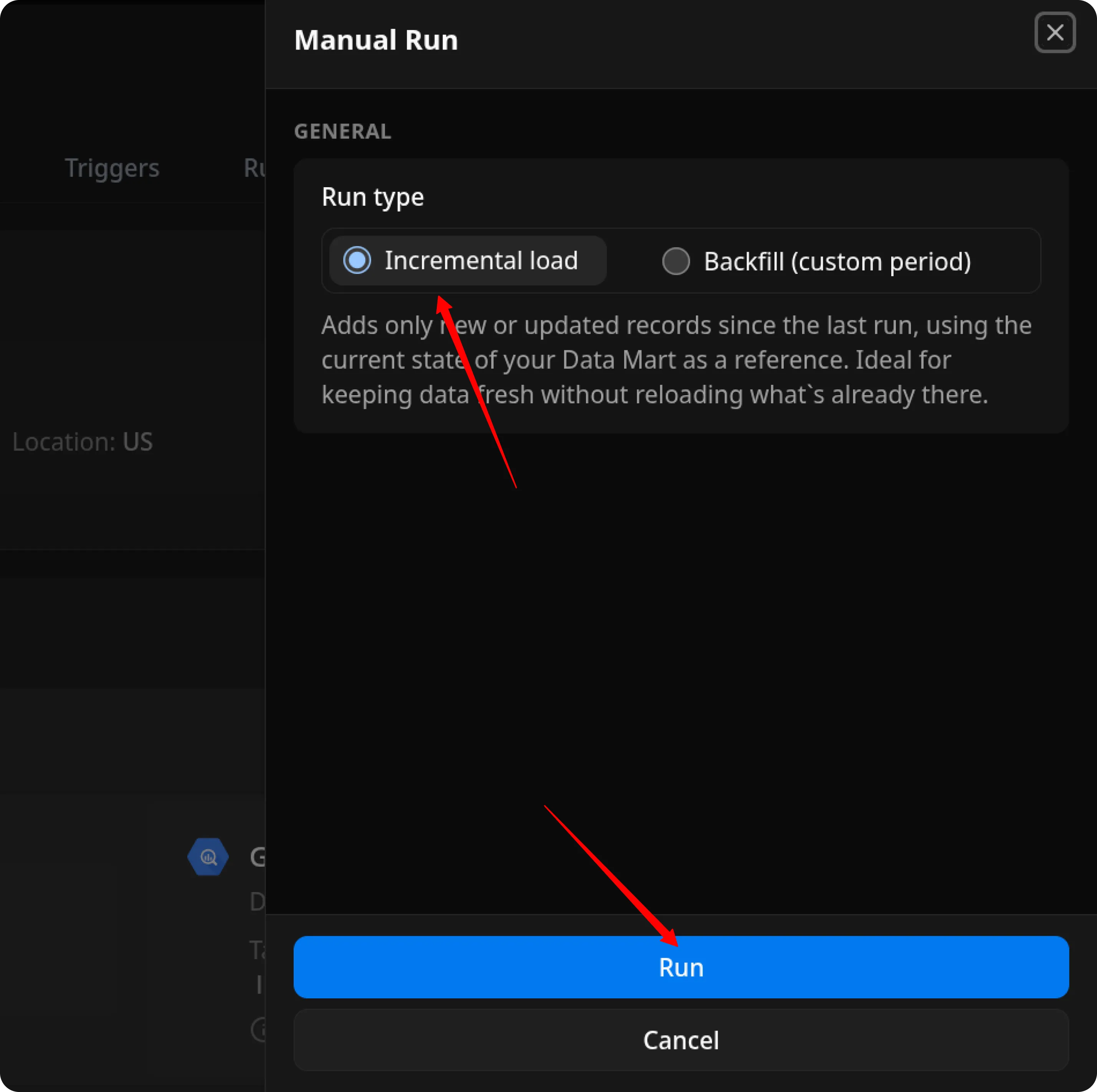Click the 'Backfill (custom period)' option label
1097x1092 pixels.
click(x=837, y=262)
